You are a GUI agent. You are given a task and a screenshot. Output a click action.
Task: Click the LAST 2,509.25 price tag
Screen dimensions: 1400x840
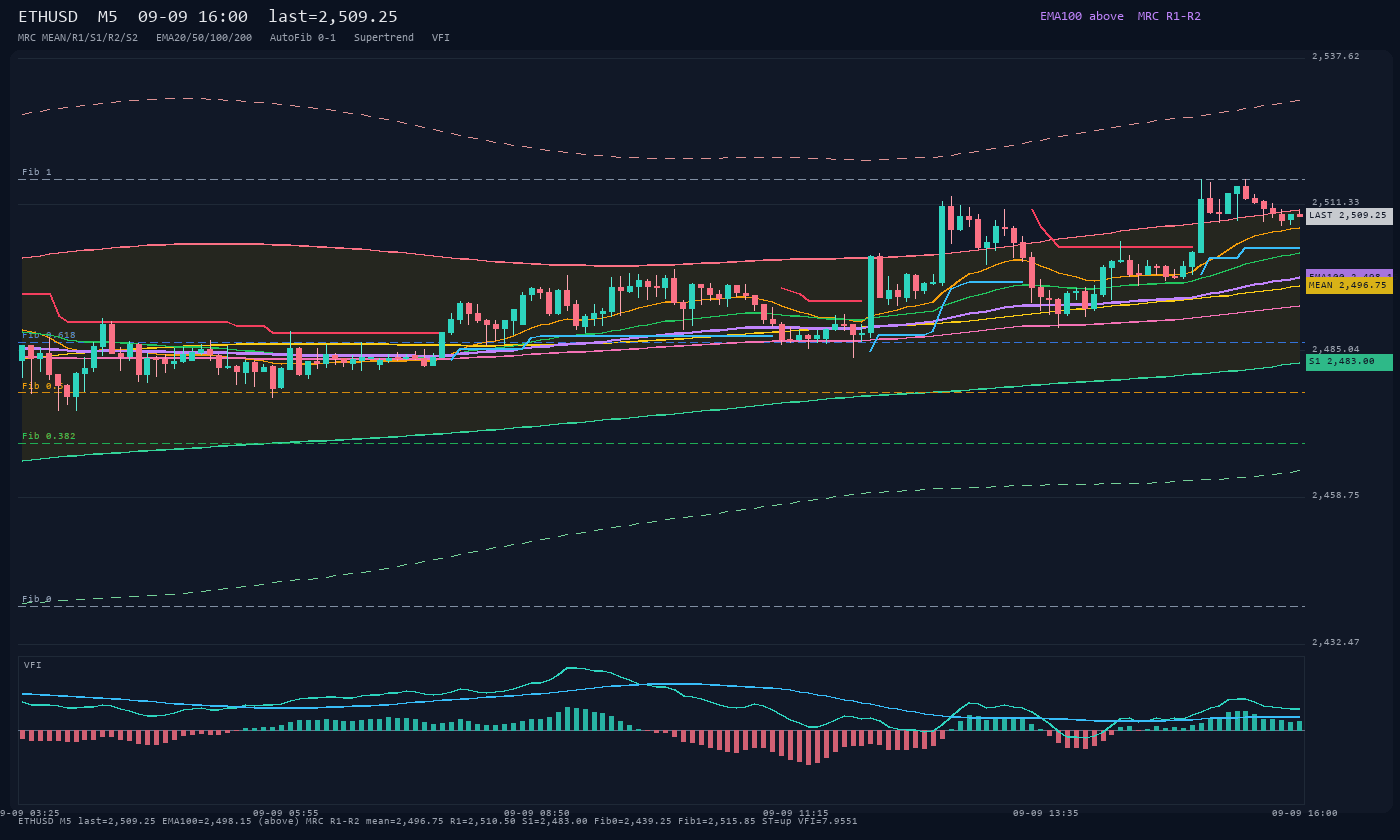(x=1349, y=216)
